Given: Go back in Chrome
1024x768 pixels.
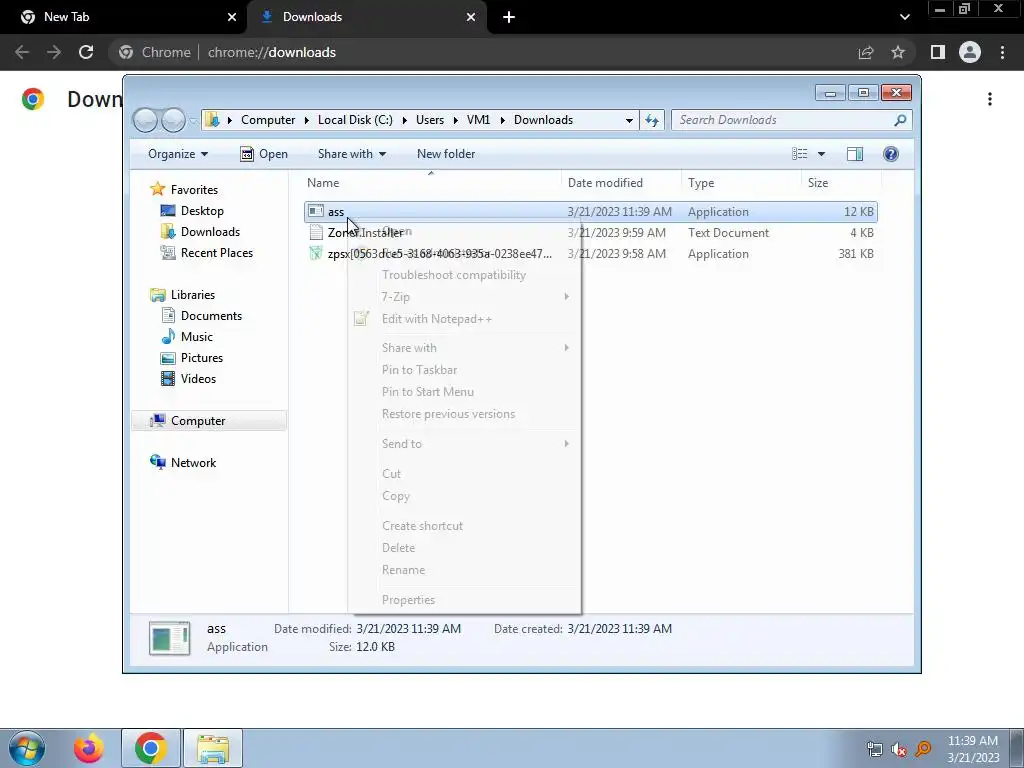Looking at the screenshot, I should click(22, 52).
